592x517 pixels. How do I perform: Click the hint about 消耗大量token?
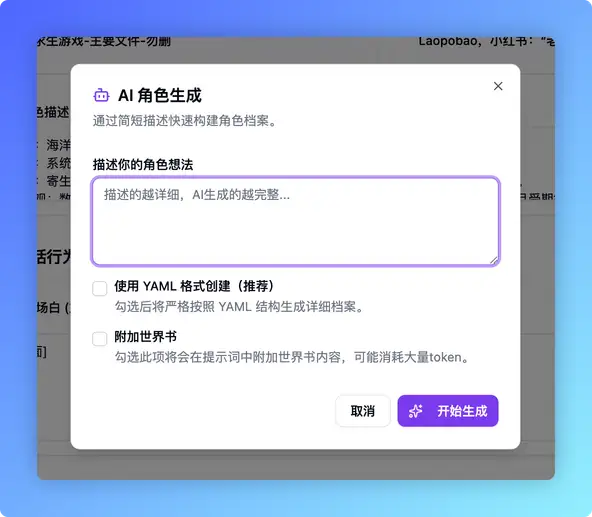point(291,357)
